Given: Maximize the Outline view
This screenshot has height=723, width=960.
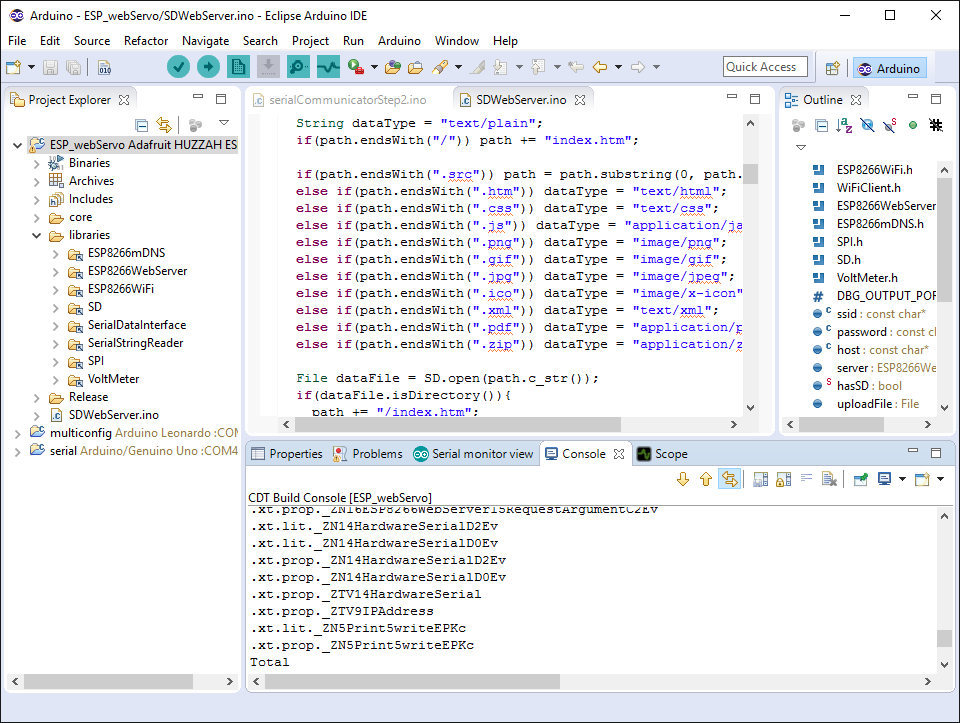Looking at the screenshot, I should coord(936,99).
